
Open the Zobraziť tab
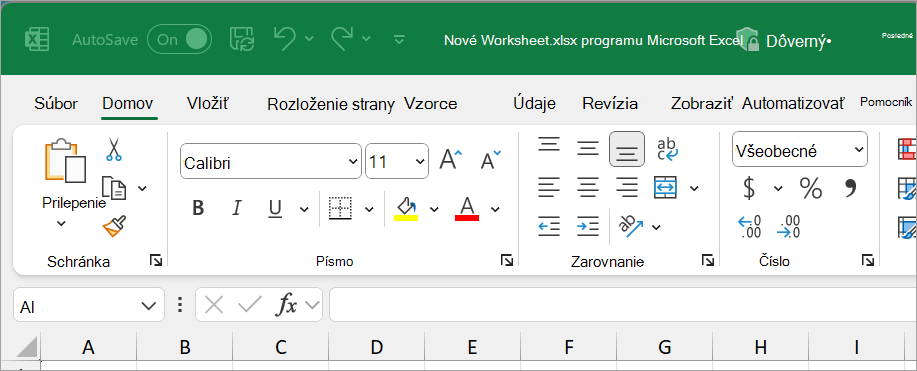click(702, 104)
